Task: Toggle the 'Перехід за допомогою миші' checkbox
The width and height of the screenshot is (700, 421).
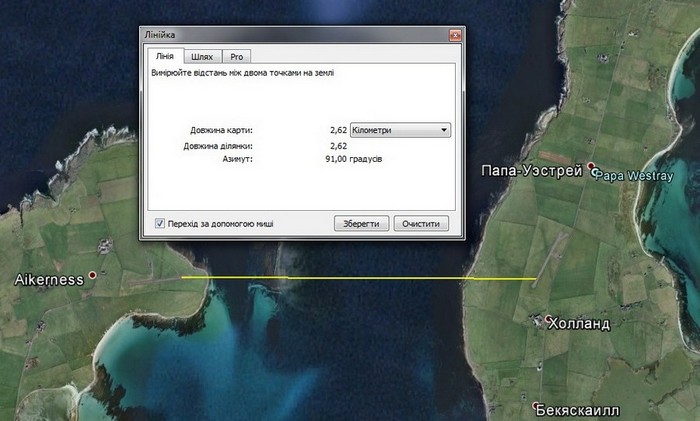Action: 160,223
